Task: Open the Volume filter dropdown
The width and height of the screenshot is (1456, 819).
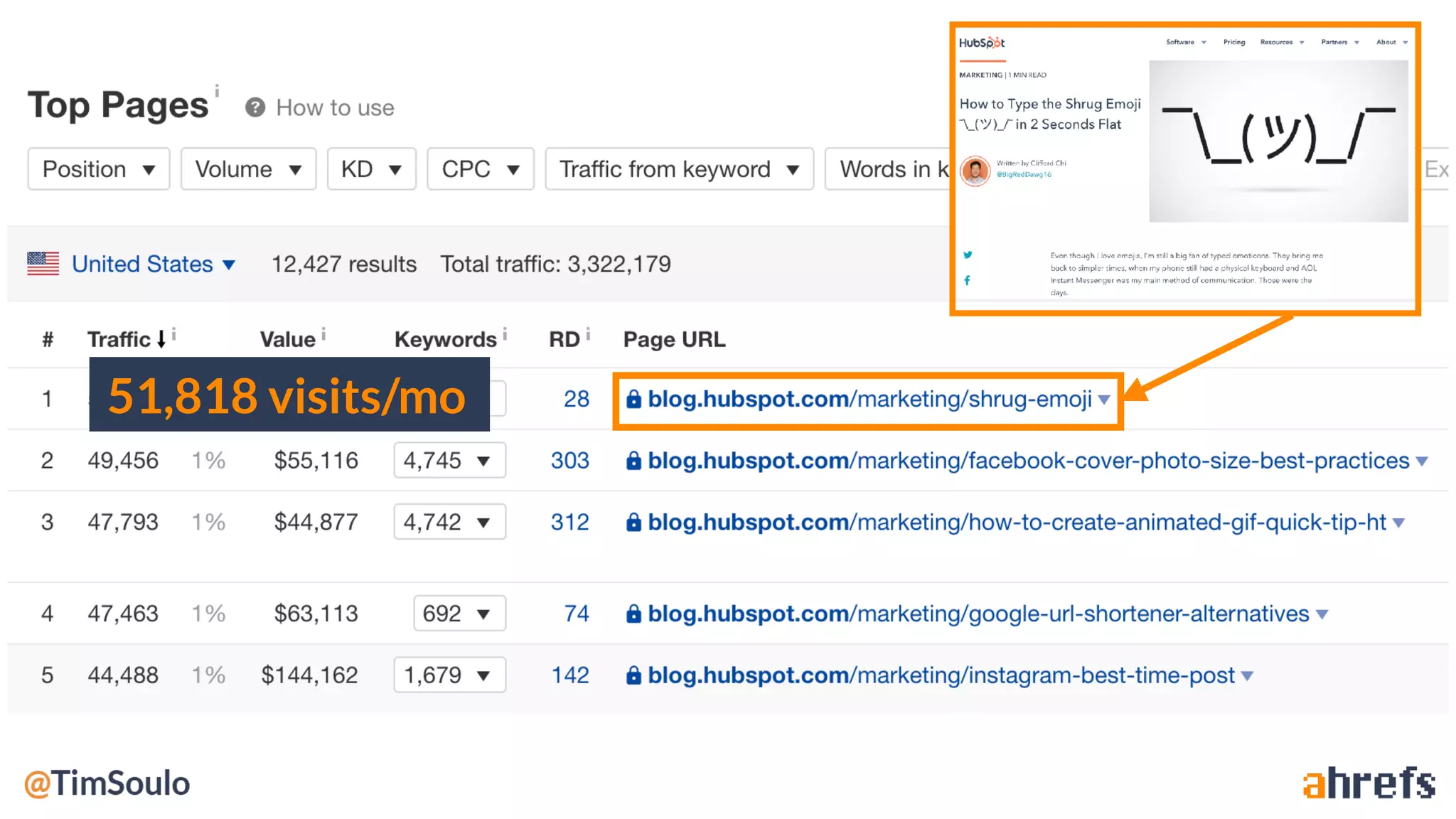Action: click(248, 169)
